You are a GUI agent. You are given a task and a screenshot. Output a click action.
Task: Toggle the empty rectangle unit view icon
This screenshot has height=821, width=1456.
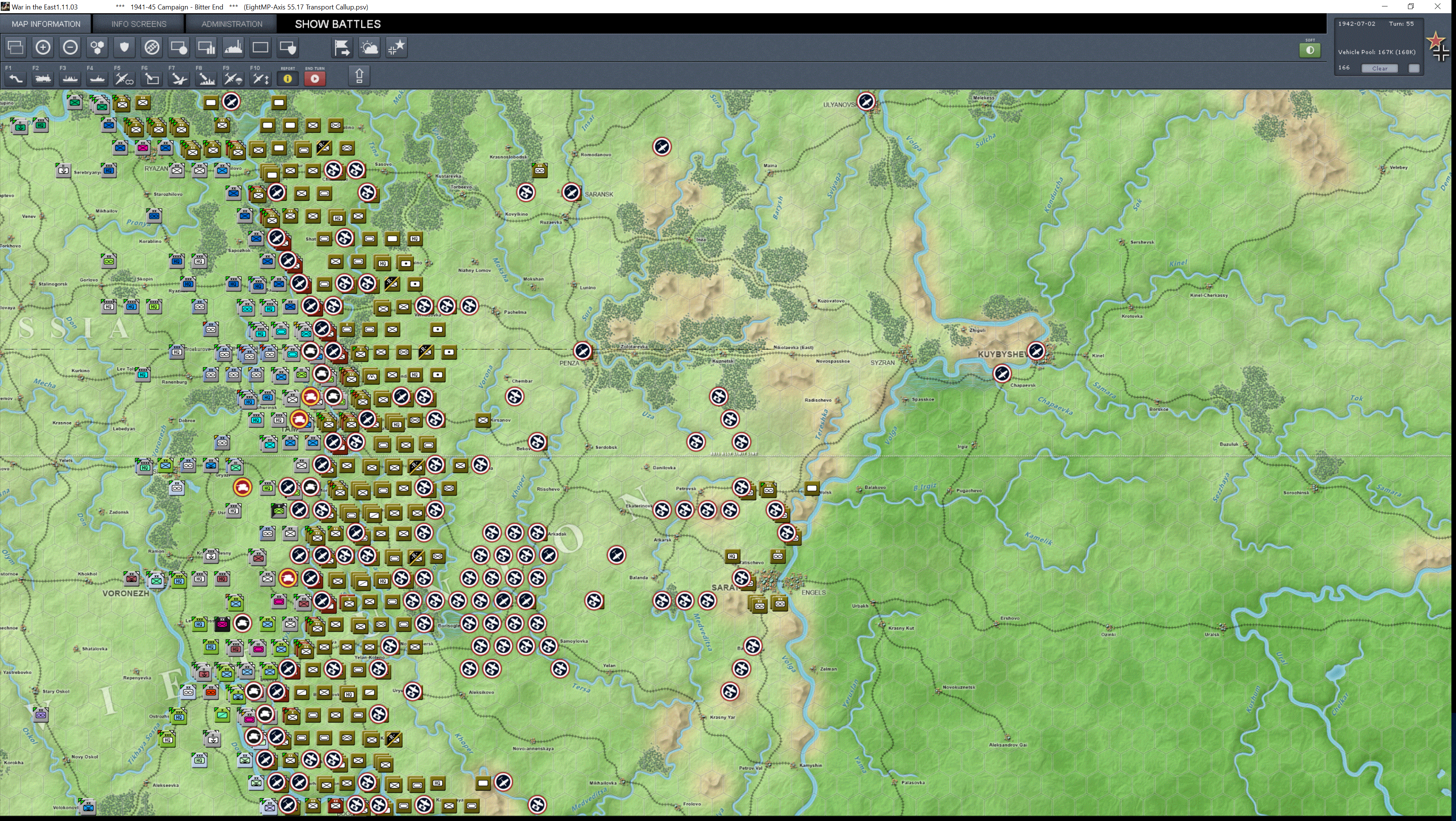click(x=260, y=48)
